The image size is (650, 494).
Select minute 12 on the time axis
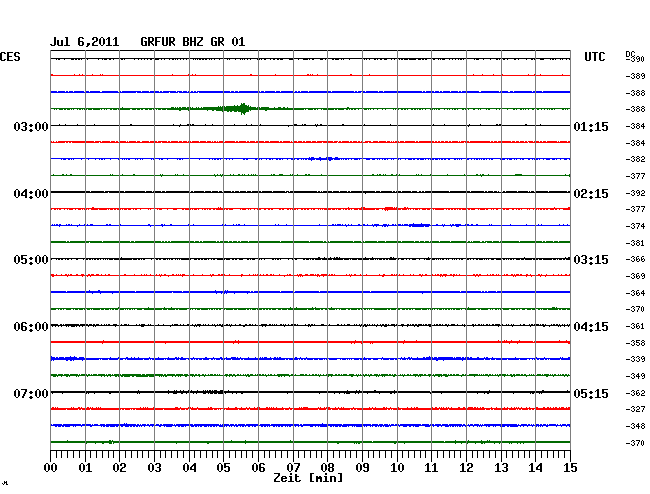[466, 467]
